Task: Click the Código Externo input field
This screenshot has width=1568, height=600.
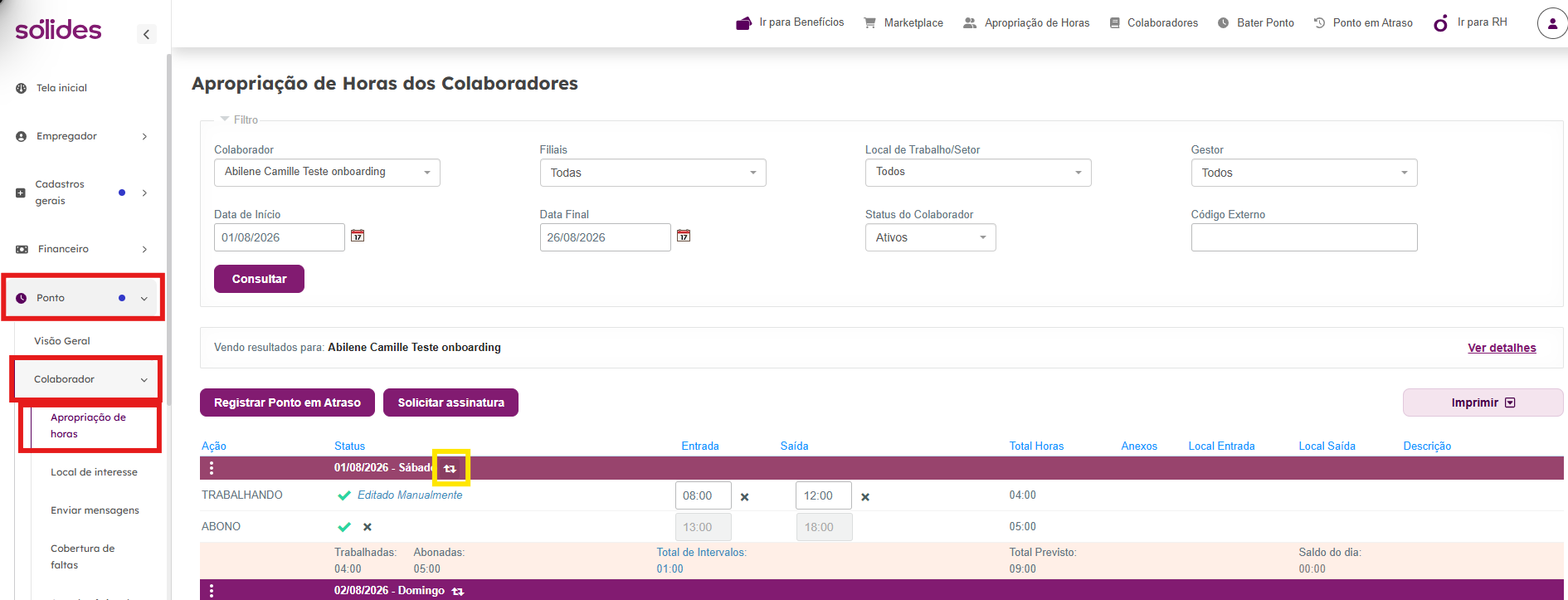Action: [1304, 237]
